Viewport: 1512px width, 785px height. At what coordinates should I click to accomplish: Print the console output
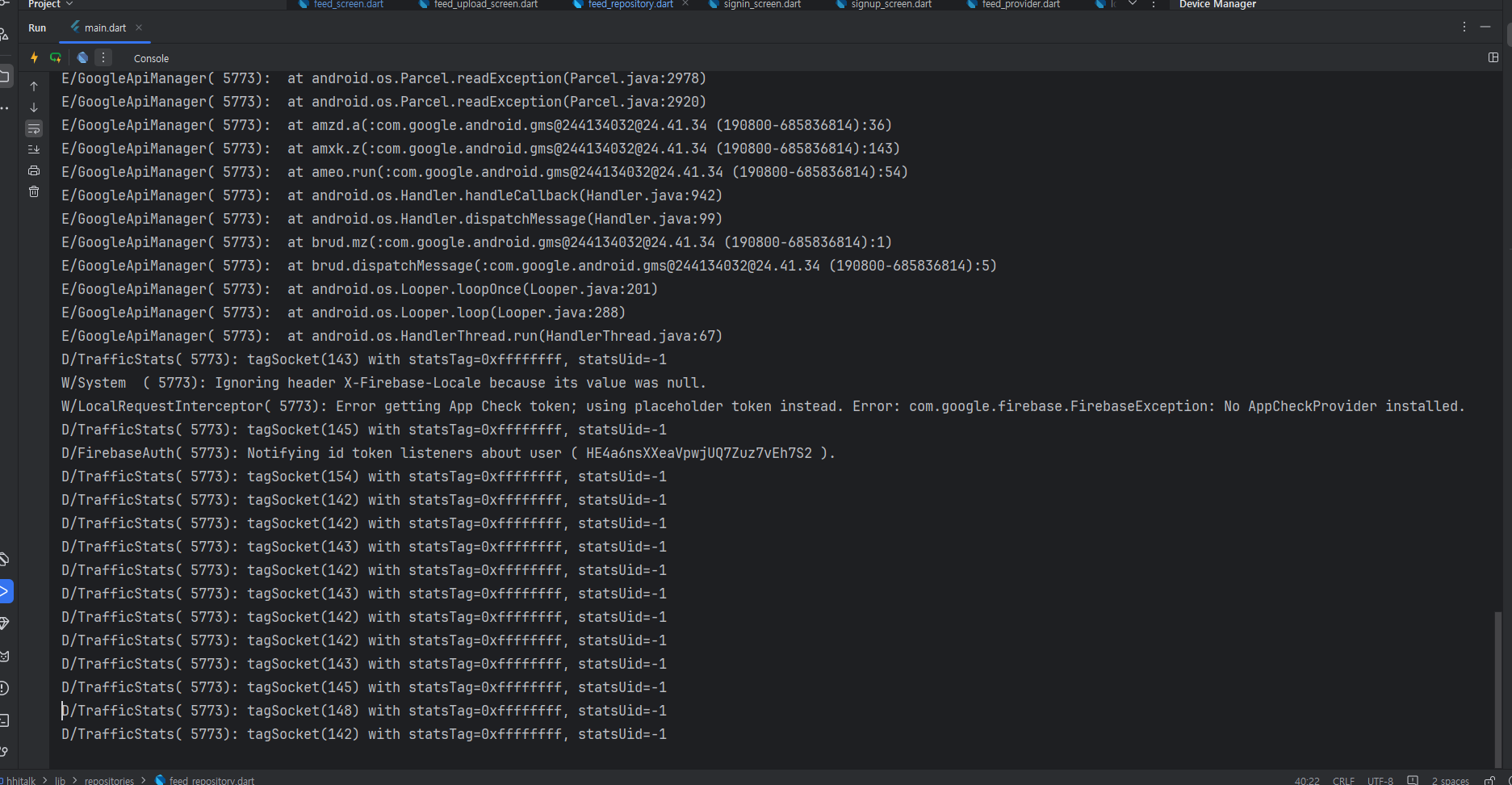34,170
